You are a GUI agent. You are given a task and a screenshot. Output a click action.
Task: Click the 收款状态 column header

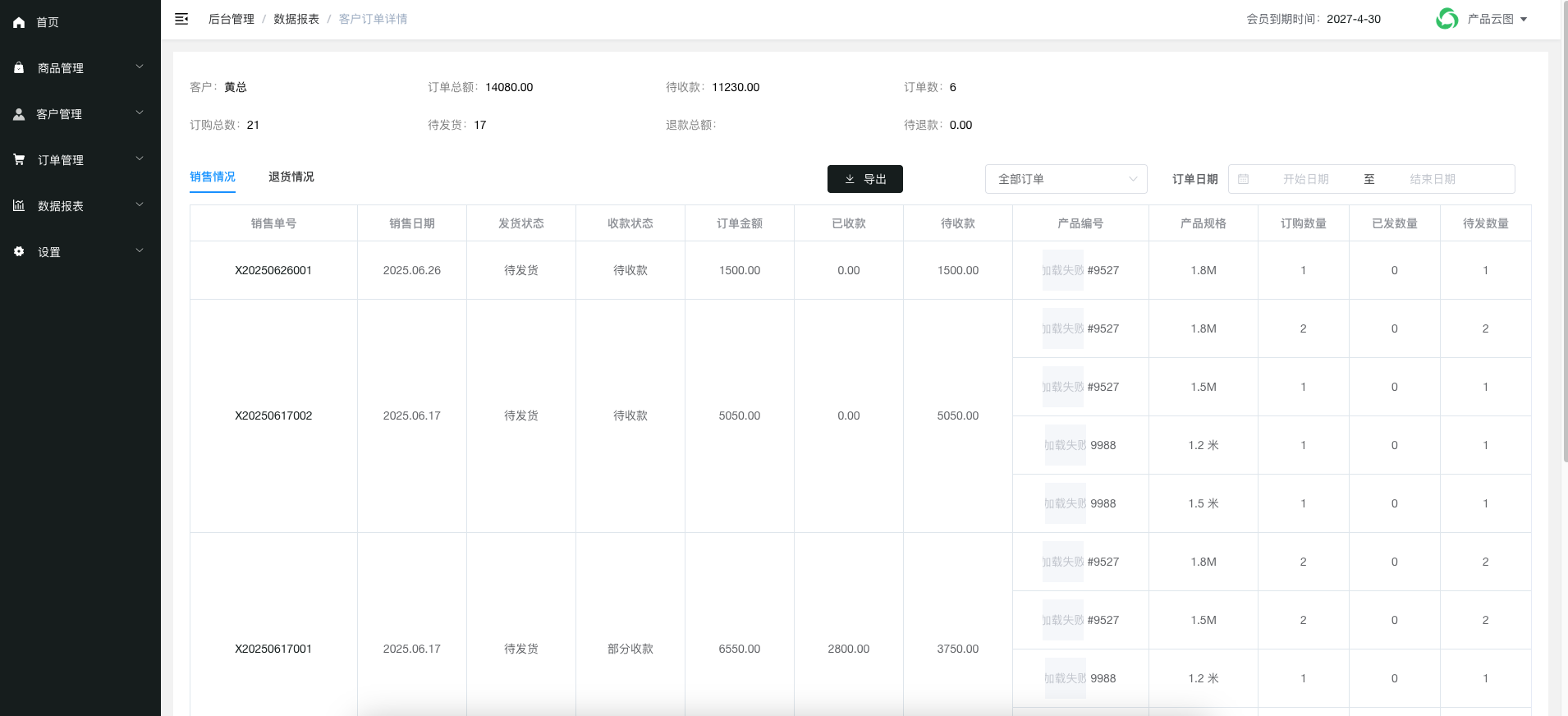pyautogui.click(x=630, y=223)
